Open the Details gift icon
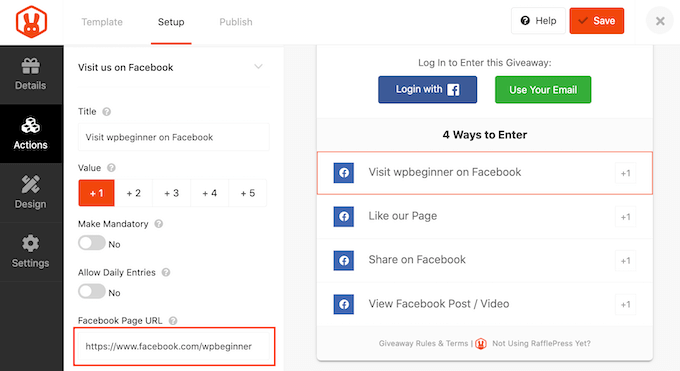The height and width of the screenshot is (371, 680). (30, 66)
